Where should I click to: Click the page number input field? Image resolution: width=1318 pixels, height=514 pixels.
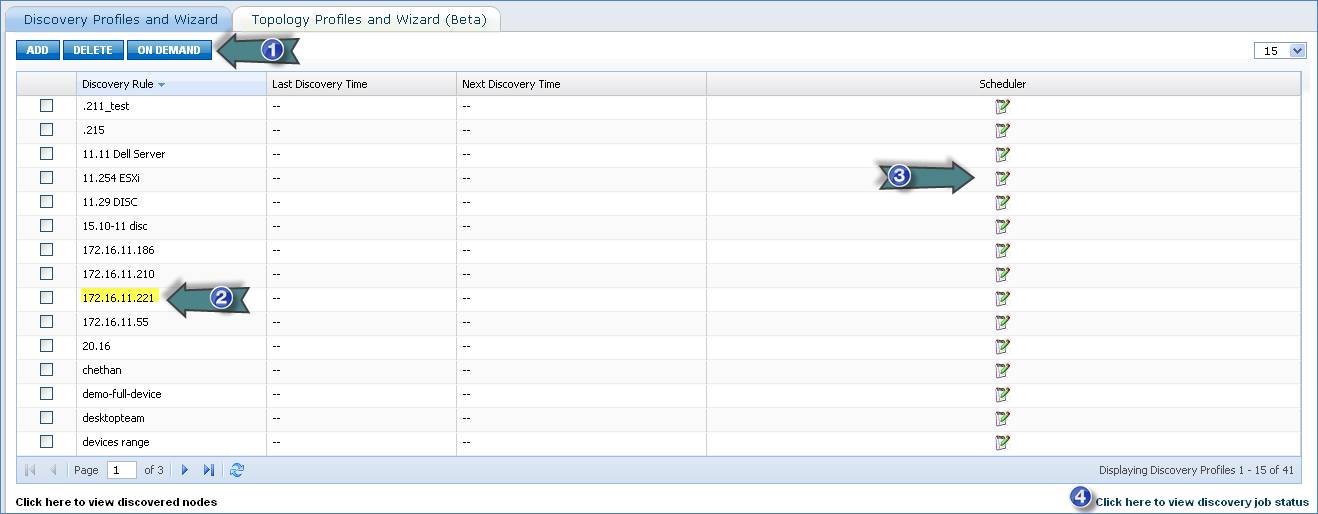[122, 470]
